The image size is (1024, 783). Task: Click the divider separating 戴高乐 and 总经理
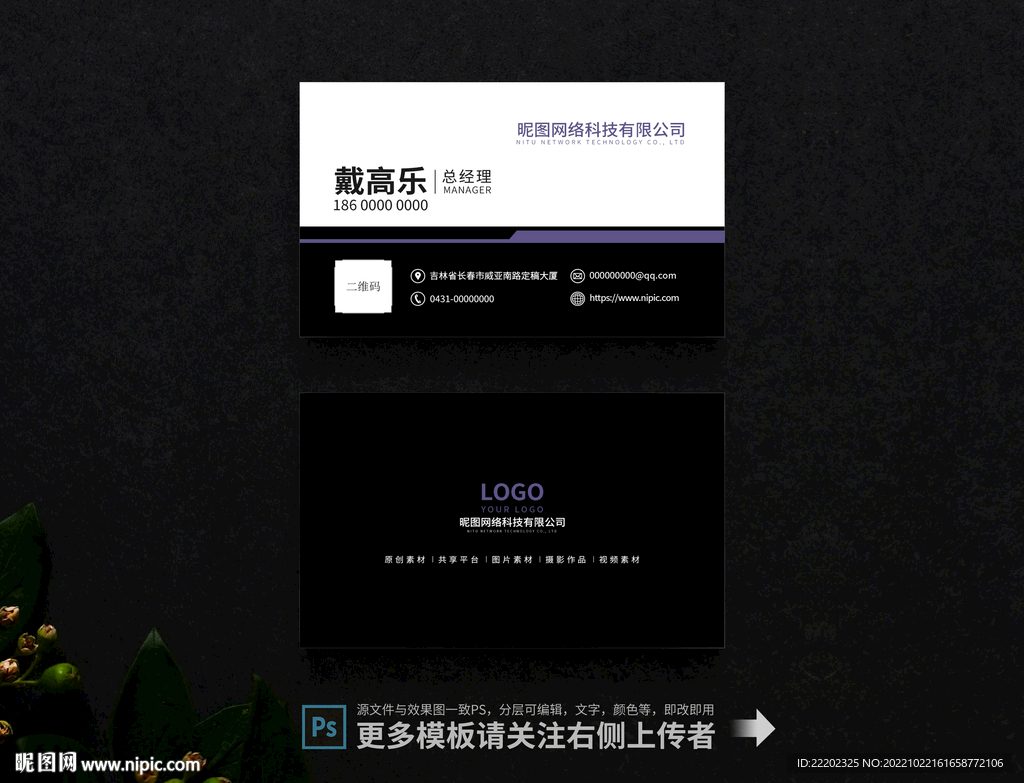coord(434,182)
